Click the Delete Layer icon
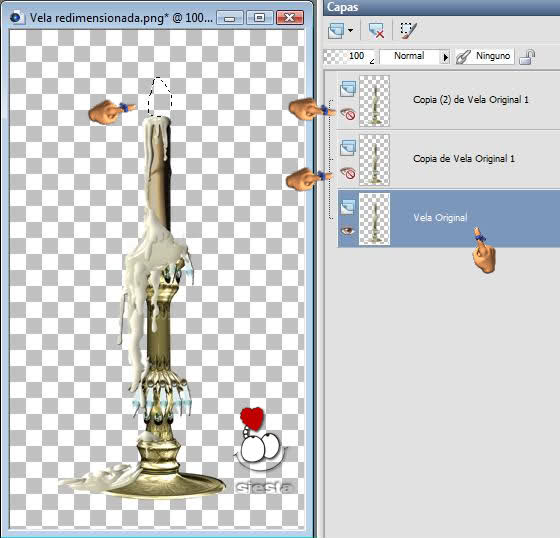 [x=376, y=31]
